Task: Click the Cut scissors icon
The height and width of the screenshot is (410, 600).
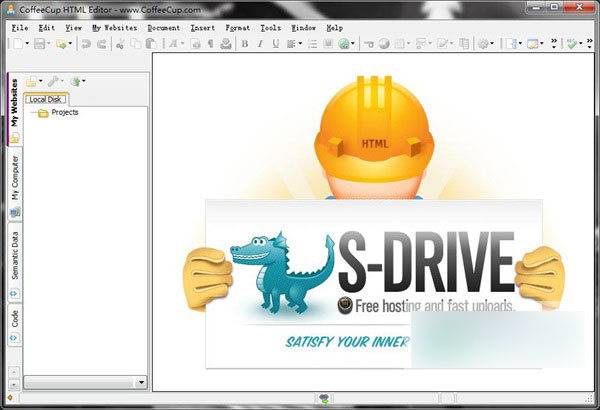Action: click(x=120, y=45)
